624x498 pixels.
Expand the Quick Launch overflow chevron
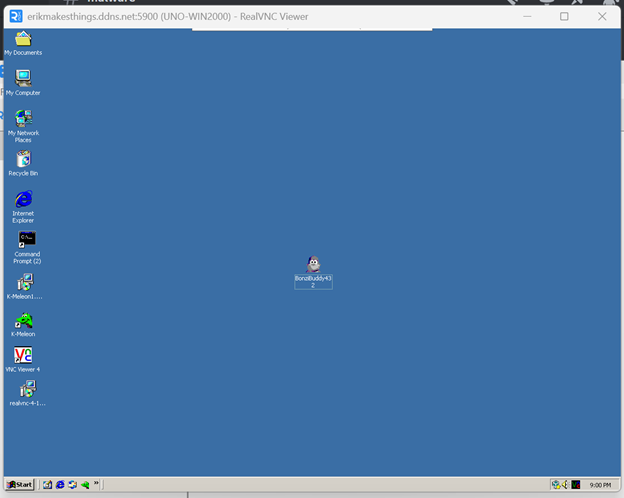point(96,484)
